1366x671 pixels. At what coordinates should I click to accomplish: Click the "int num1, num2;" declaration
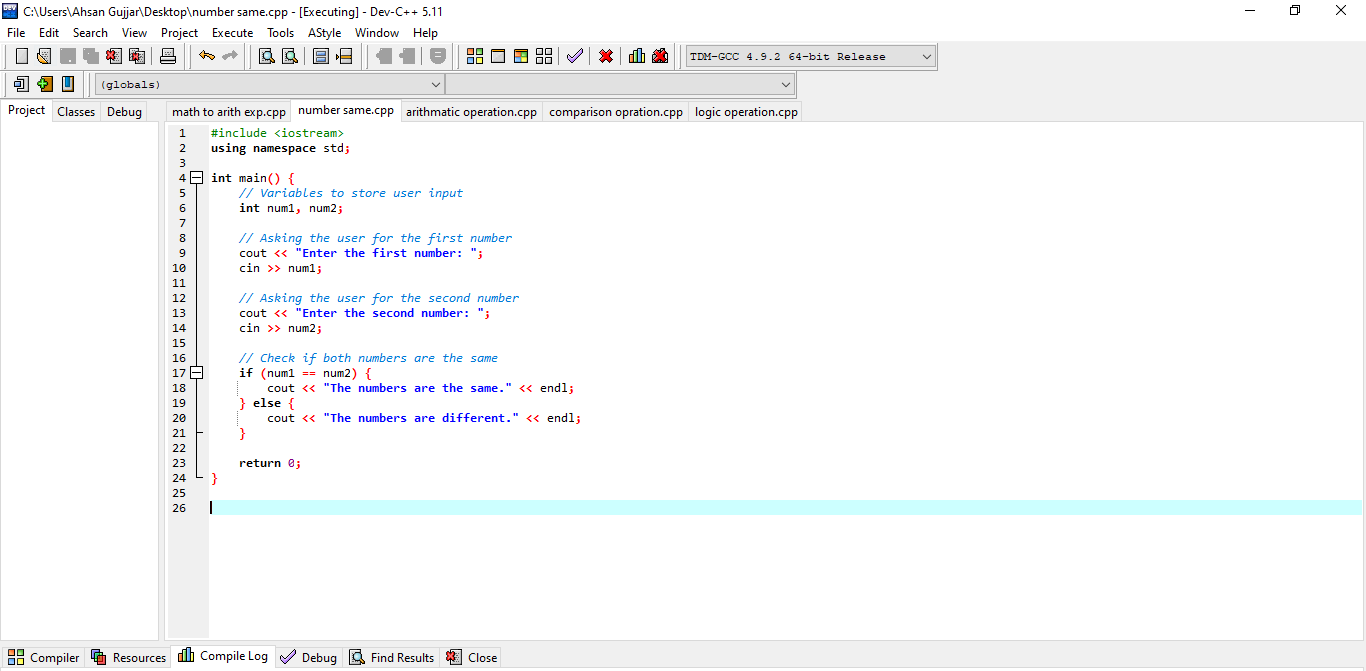click(291, 208)
